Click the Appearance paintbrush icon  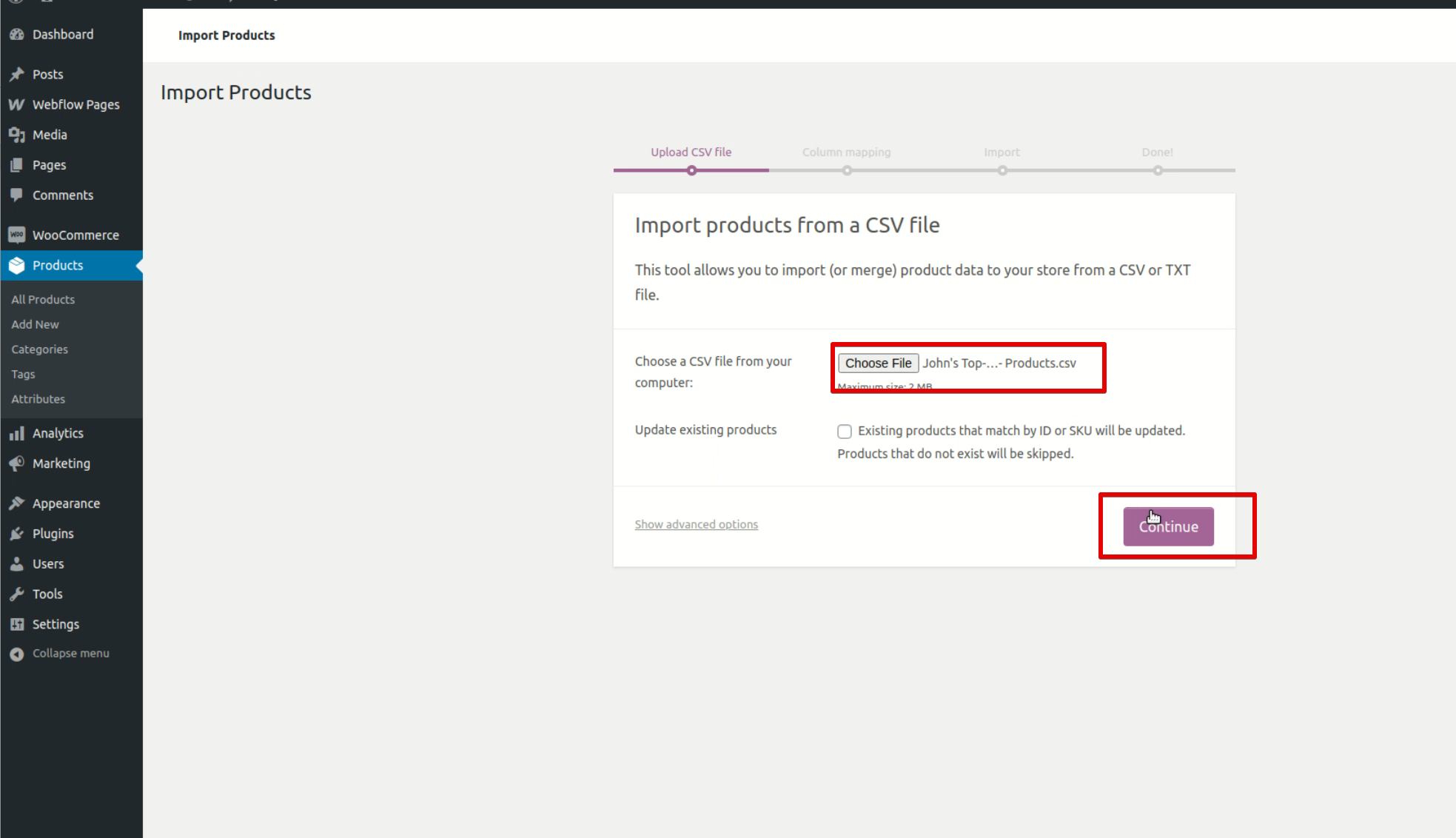coord(16,503)
